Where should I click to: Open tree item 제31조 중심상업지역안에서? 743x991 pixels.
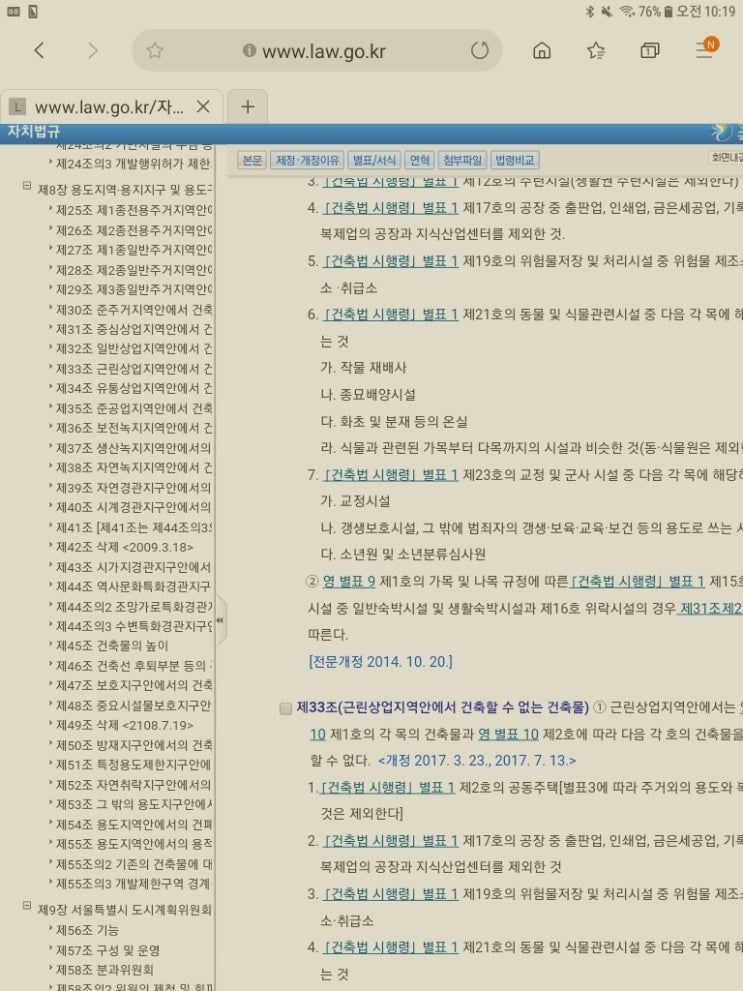click(x=134, y=329)
